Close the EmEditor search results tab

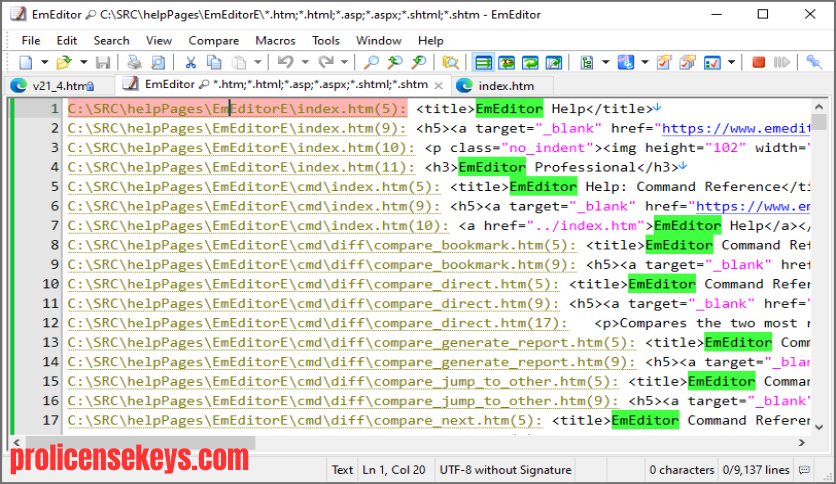click(x=438, y=85)
